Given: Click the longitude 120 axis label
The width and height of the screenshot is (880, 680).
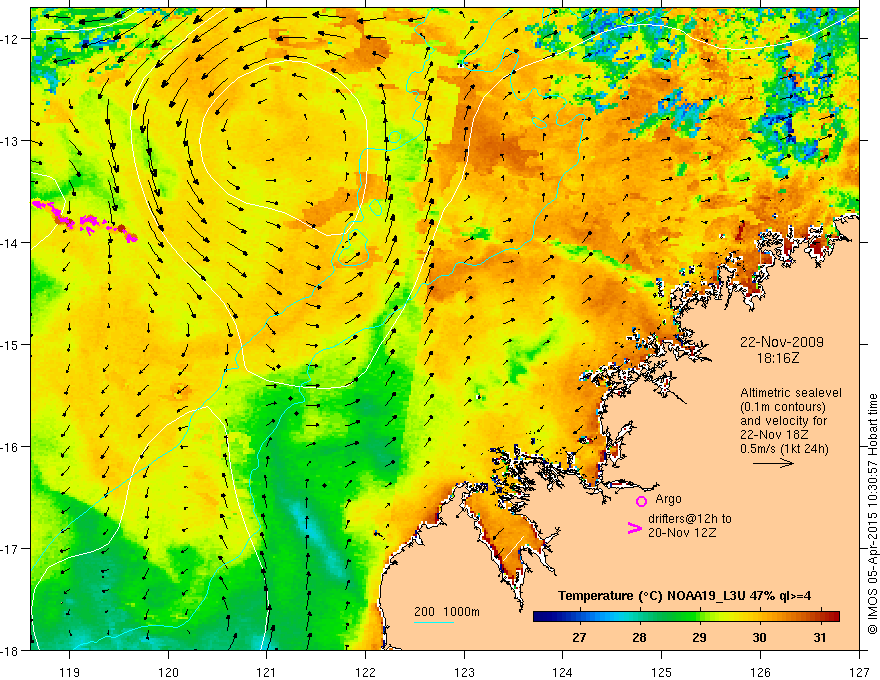Looking at the screenshot, I should pyautogui.click(x=168, y=673).
